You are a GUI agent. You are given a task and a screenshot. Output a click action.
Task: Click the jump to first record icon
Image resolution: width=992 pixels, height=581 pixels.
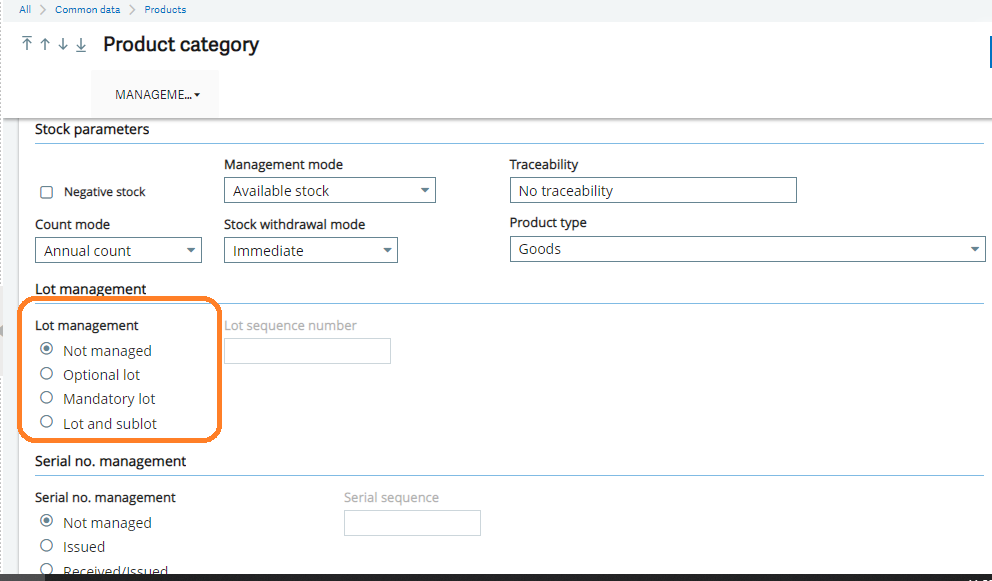[27, 44]
